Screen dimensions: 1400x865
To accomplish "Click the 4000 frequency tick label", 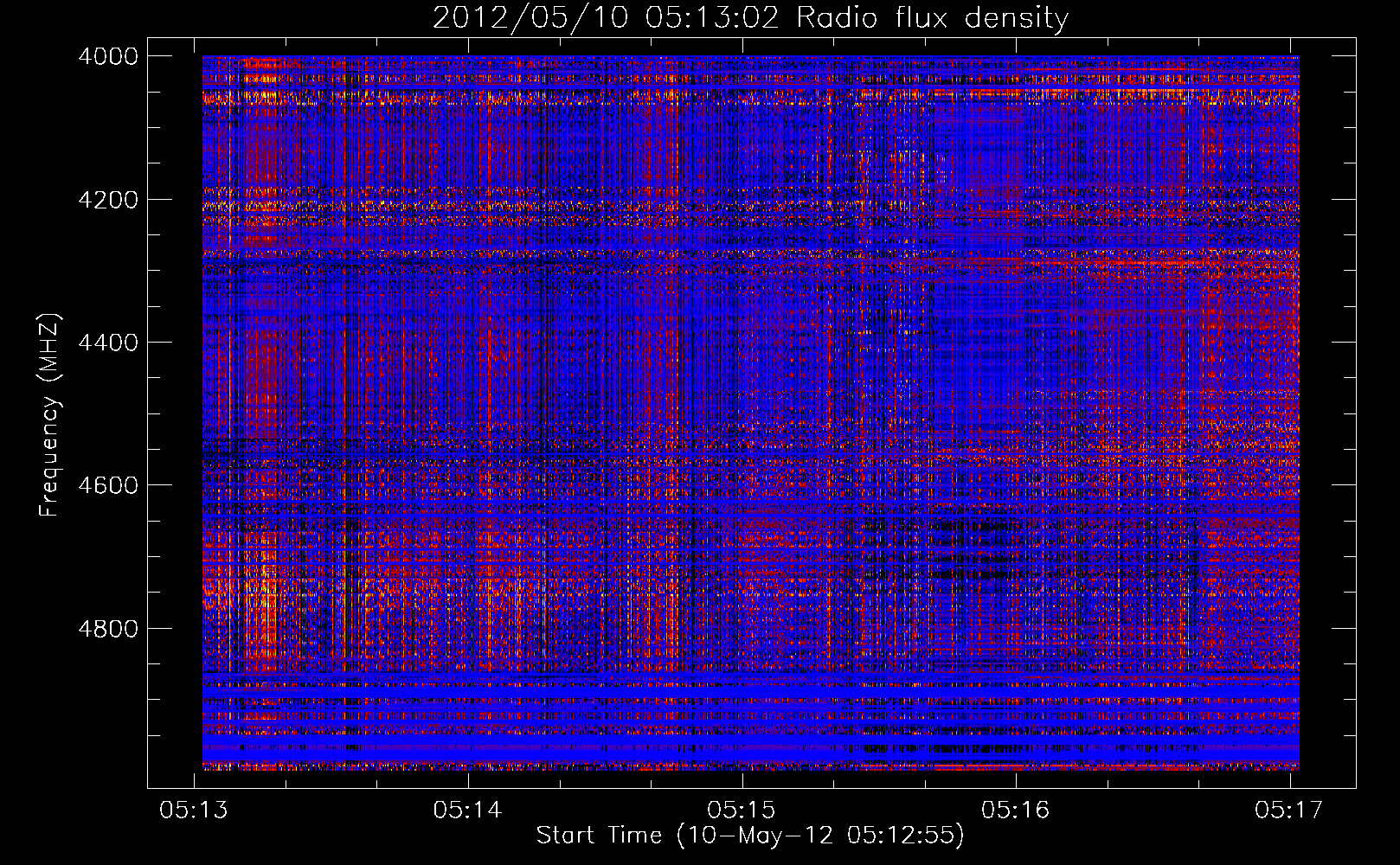I will coord(108,56).
